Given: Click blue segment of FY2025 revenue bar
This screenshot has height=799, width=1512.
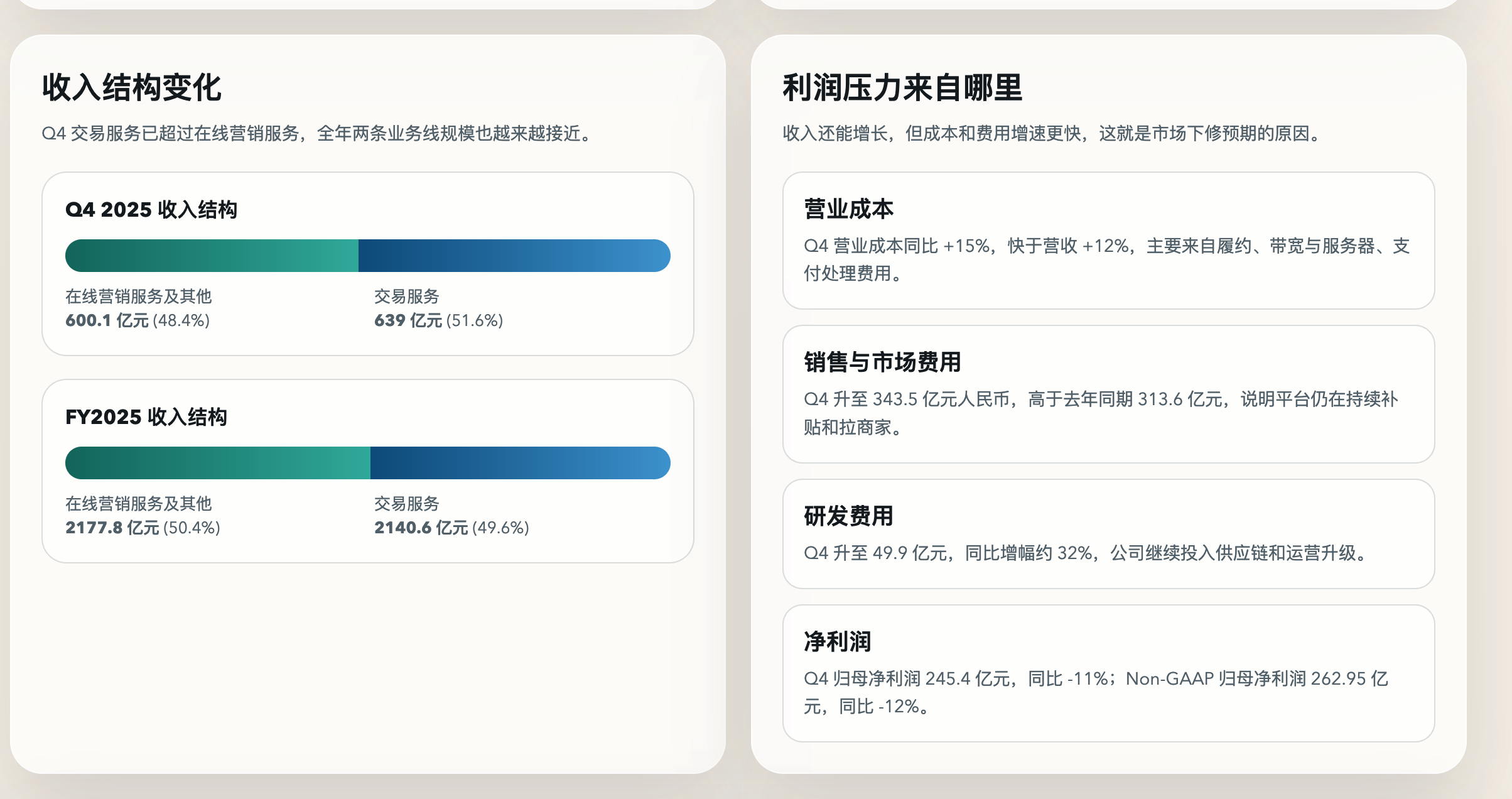Looking at the screenshot, I should (x=520, y=463).
